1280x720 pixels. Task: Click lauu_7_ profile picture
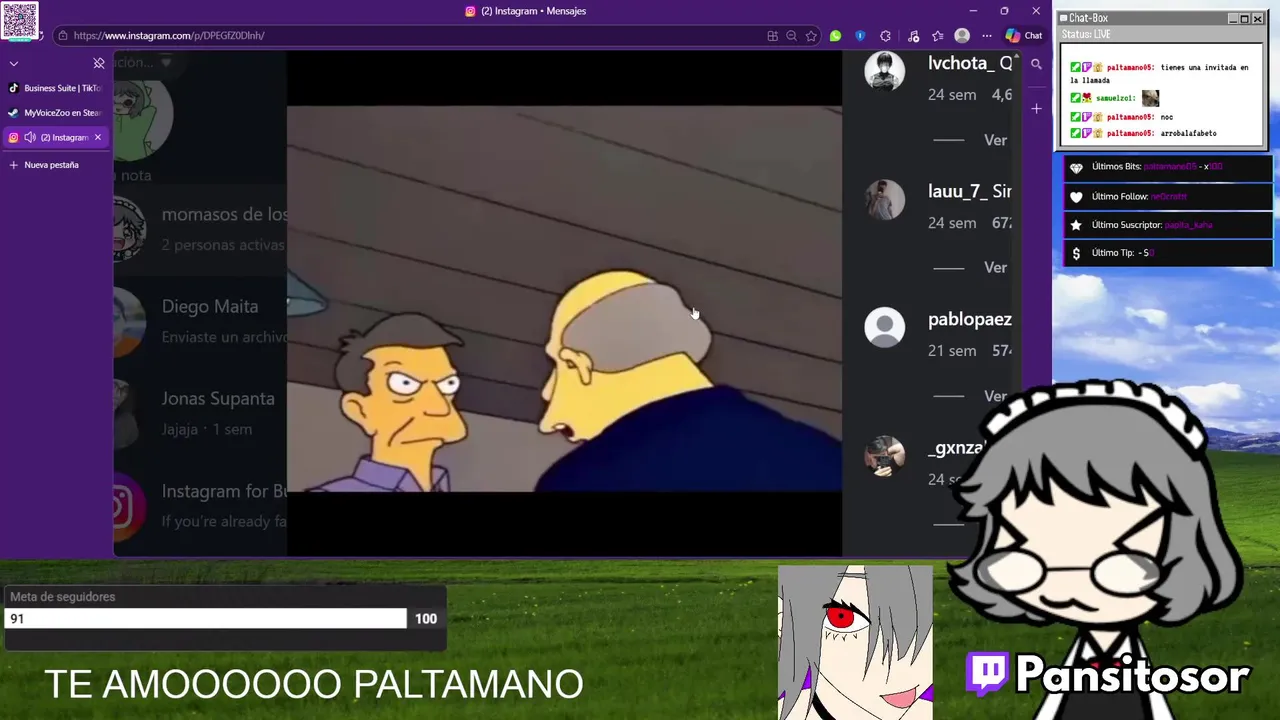coord(885,199)
